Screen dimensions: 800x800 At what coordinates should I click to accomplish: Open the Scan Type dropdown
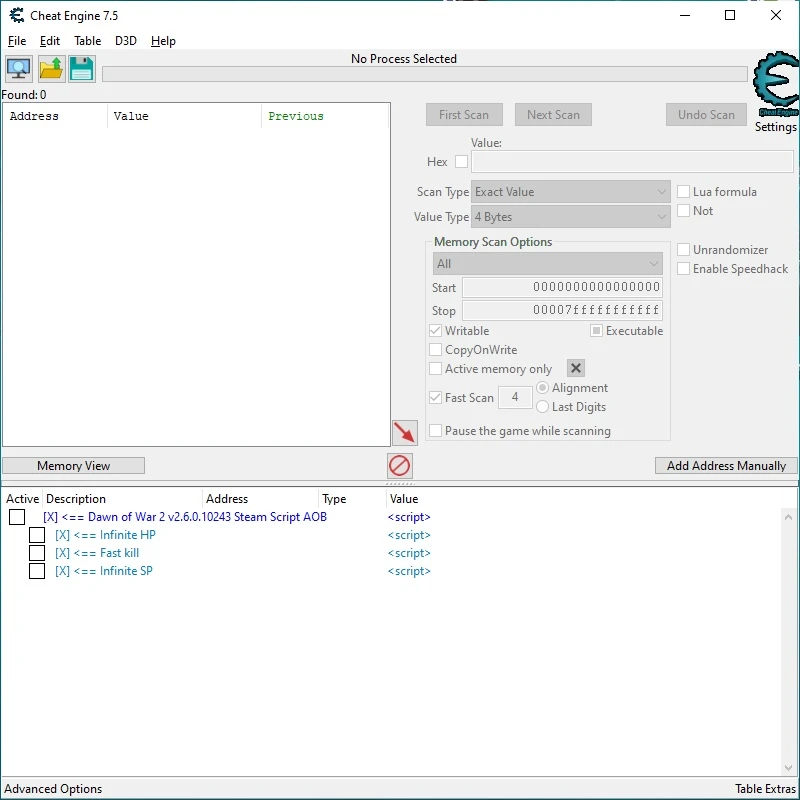pos(570,192)
